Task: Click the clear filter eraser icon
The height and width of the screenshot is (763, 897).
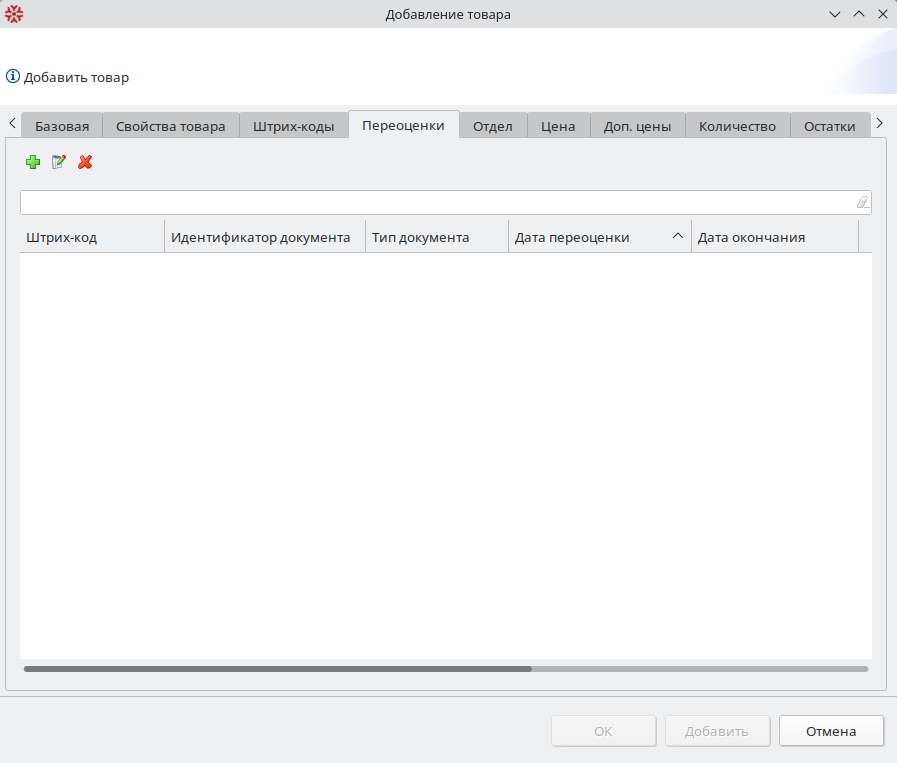Action: pyautogui.click(x=862, y=202)
